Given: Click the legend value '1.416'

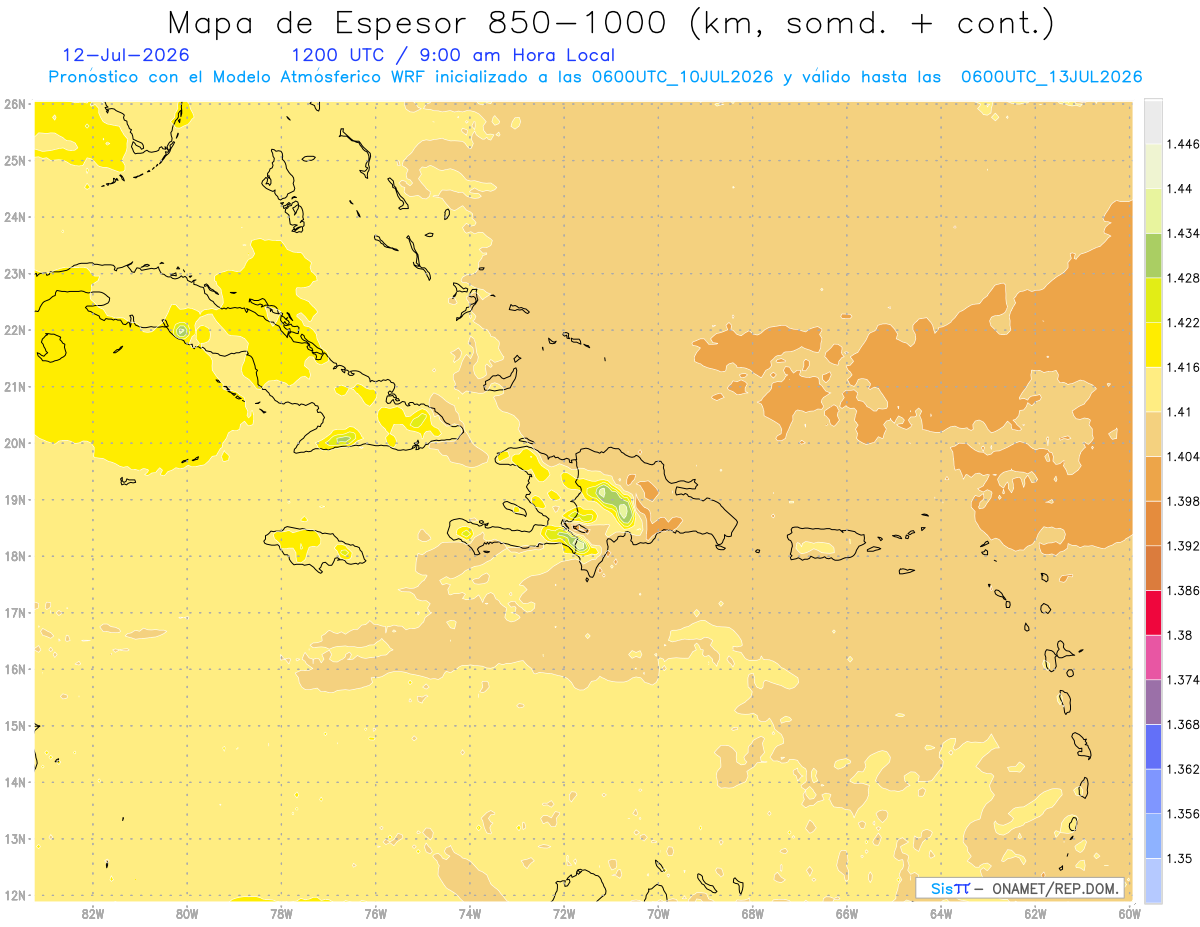Looking at the screenshot, I should (1183, 367).
